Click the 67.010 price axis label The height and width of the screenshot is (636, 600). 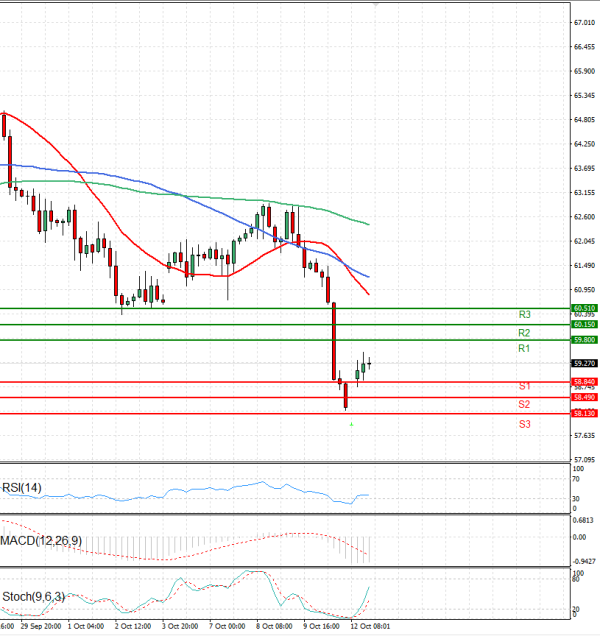[584, 22]
